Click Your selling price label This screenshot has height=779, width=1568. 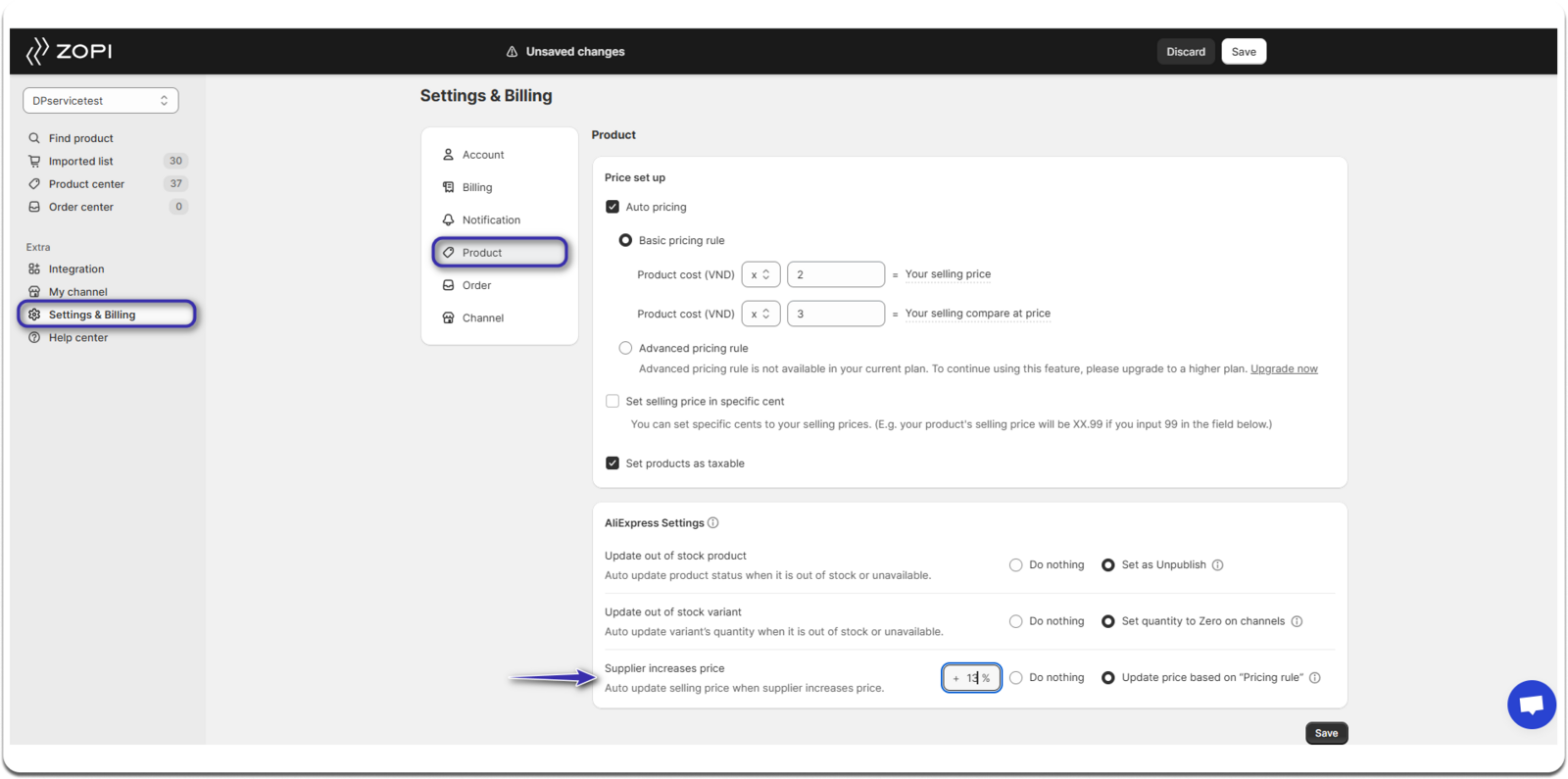coord(948,274)
